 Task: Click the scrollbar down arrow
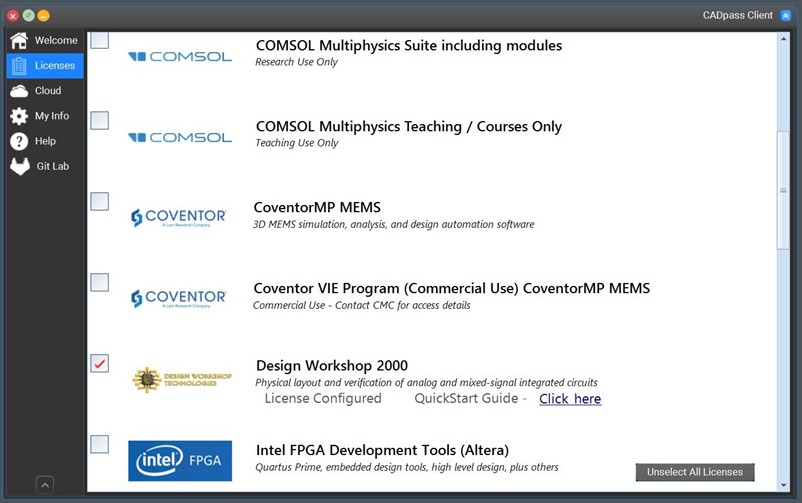coord(783,485)
